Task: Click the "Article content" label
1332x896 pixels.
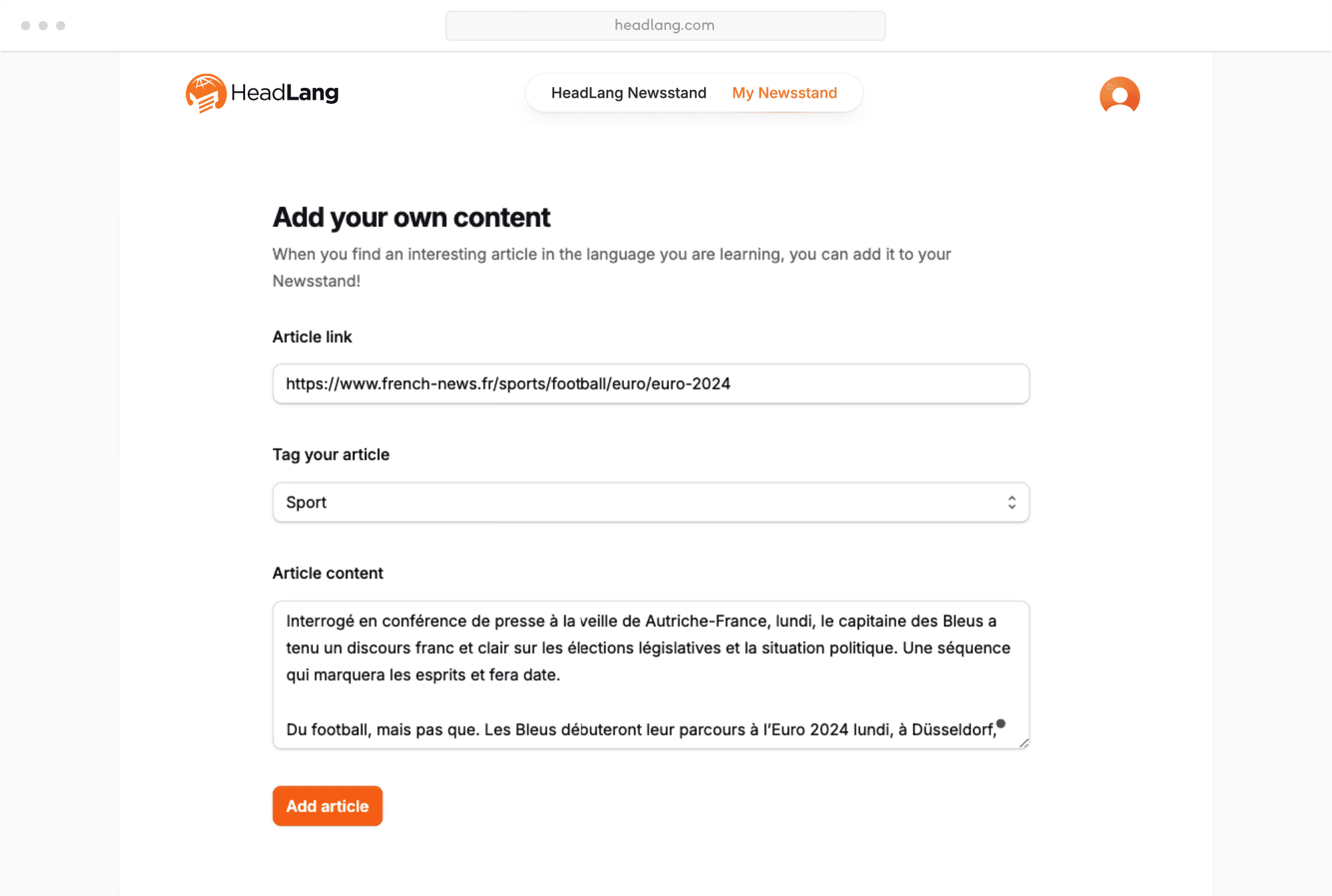Action: click(328, 573)
